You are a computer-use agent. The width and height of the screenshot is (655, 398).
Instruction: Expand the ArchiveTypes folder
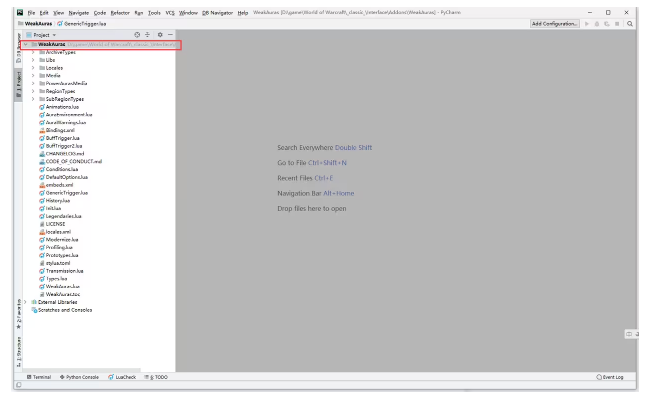tap(33, 52)
